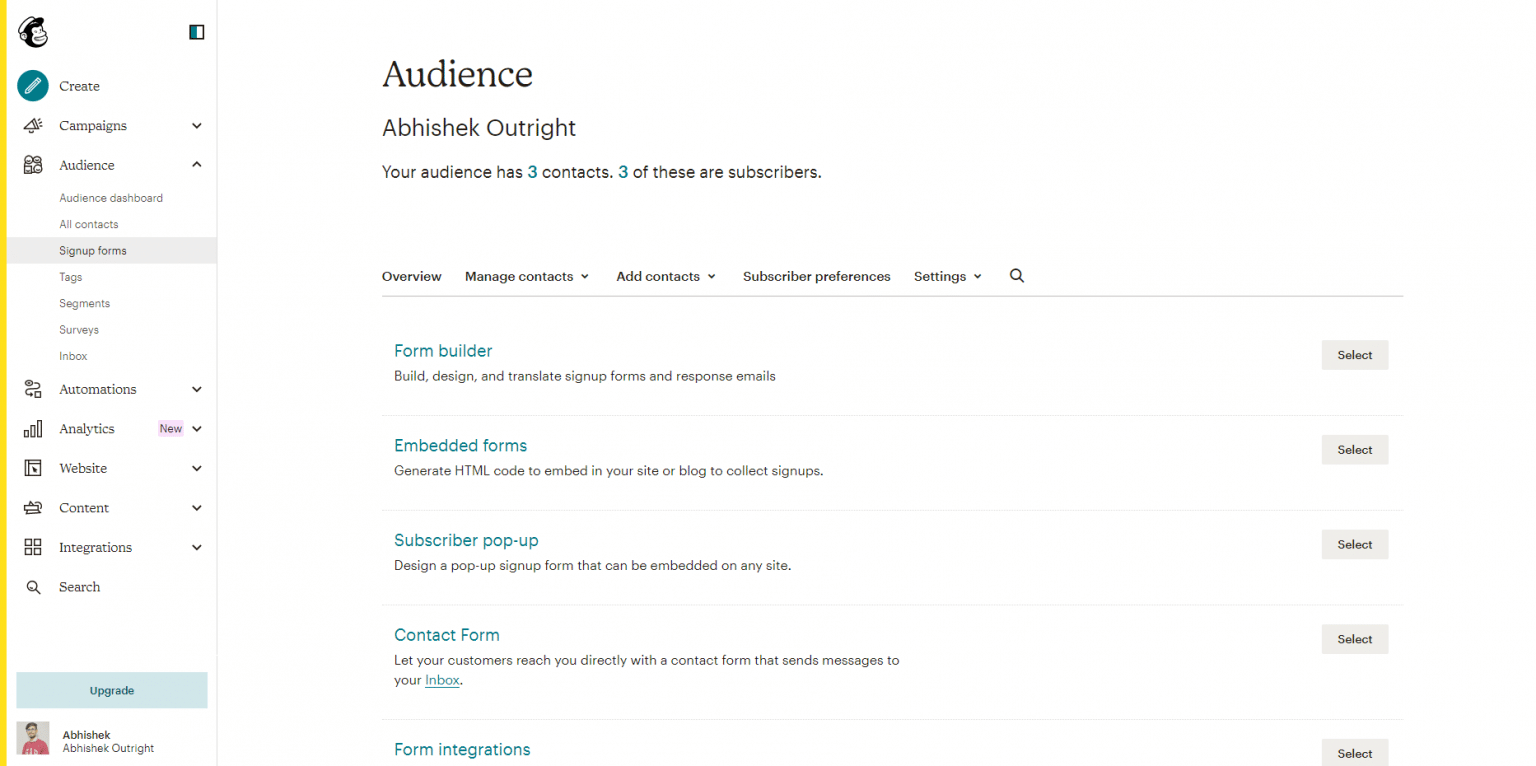Open the Website sidebar icon
Image resolution: width=1536 pixels, height=766 pixels.
coord(33,468)
